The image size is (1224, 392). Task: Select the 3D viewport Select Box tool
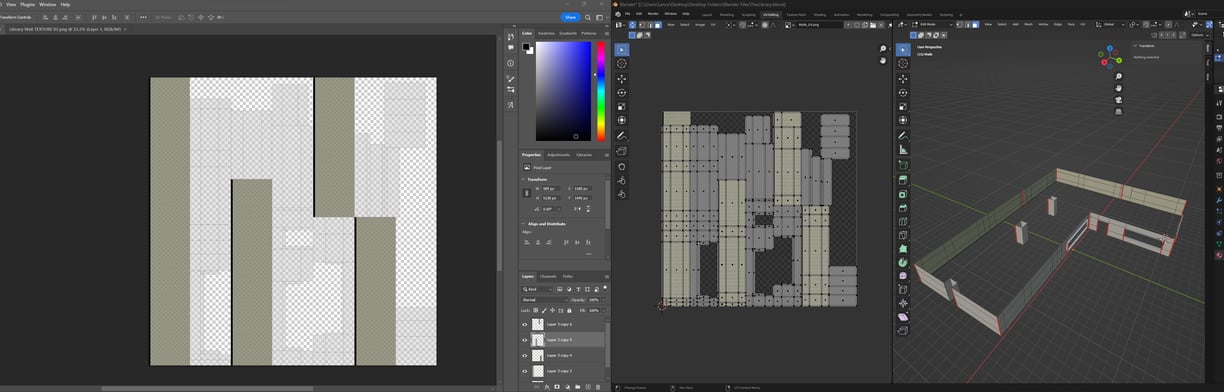[903, 49]
